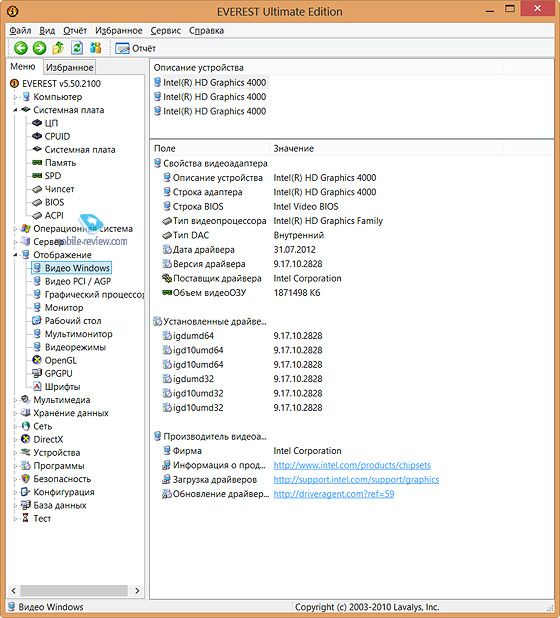This screenshot has width=560, height=618.
Task: Select the Тест hourglass icon
Action: [x=26, y=518]
